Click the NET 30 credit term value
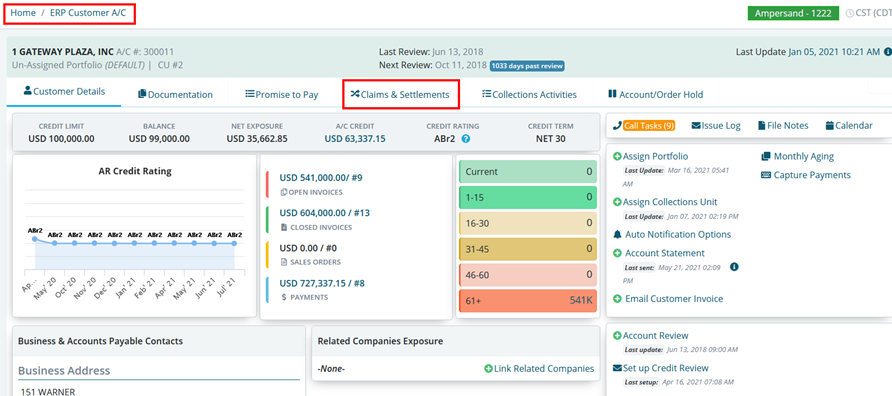 click(x=550, y=138)
